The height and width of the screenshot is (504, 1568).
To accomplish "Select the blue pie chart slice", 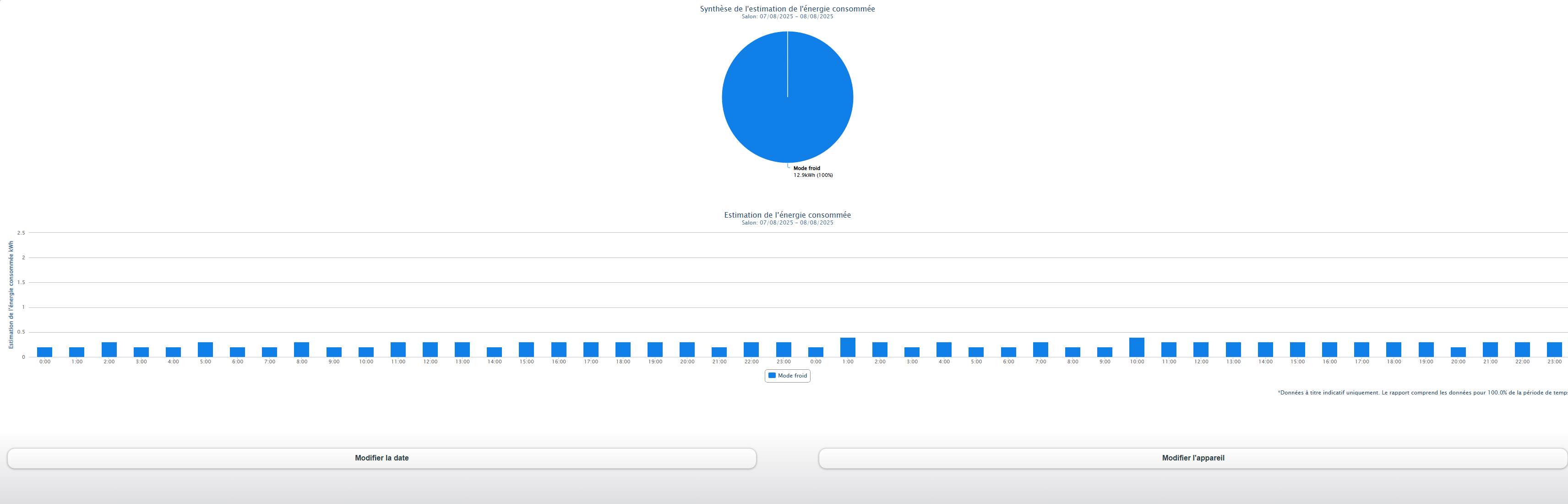I will 788,98.
